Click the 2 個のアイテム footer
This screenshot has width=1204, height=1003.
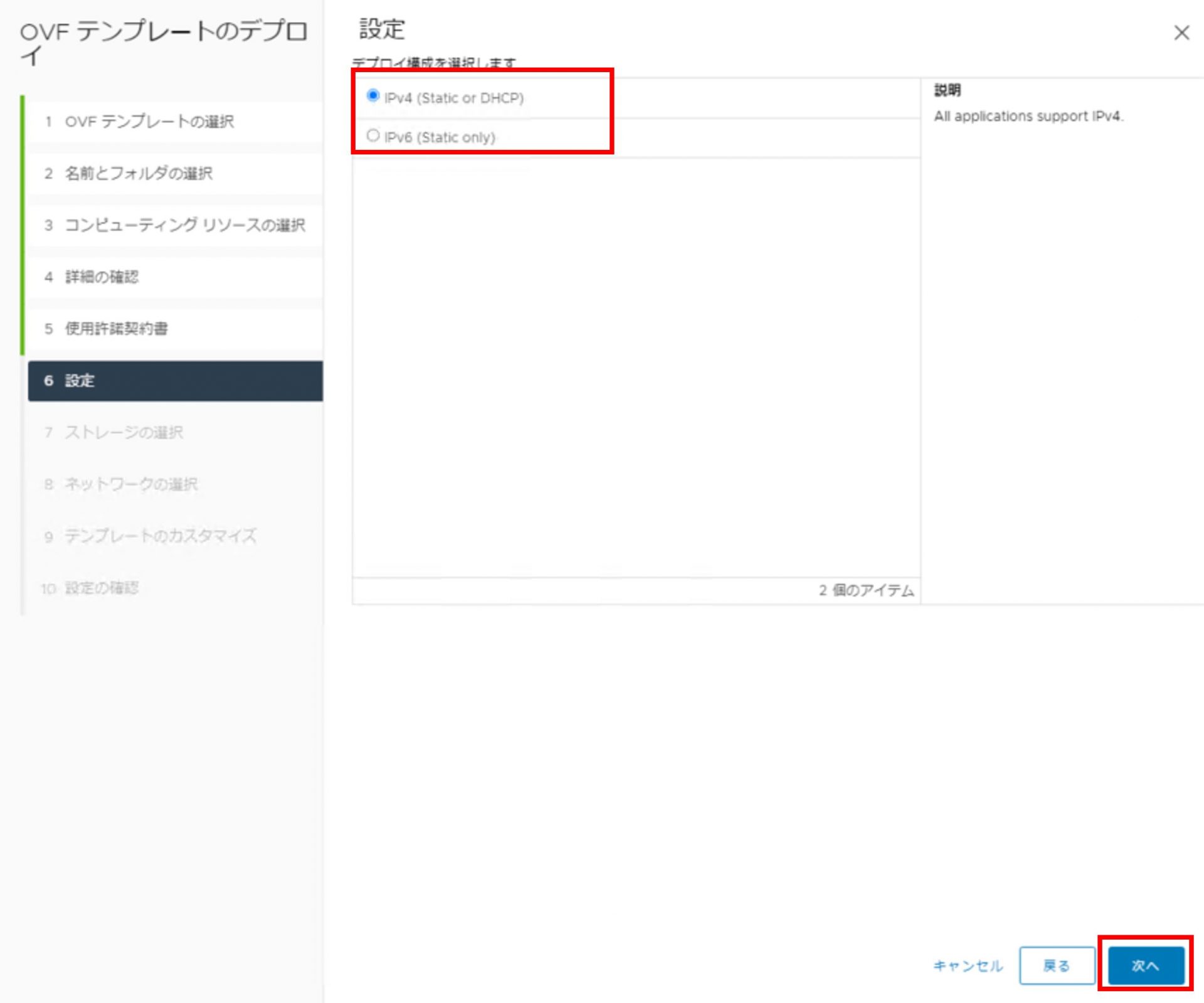click(x=866, y=590)
